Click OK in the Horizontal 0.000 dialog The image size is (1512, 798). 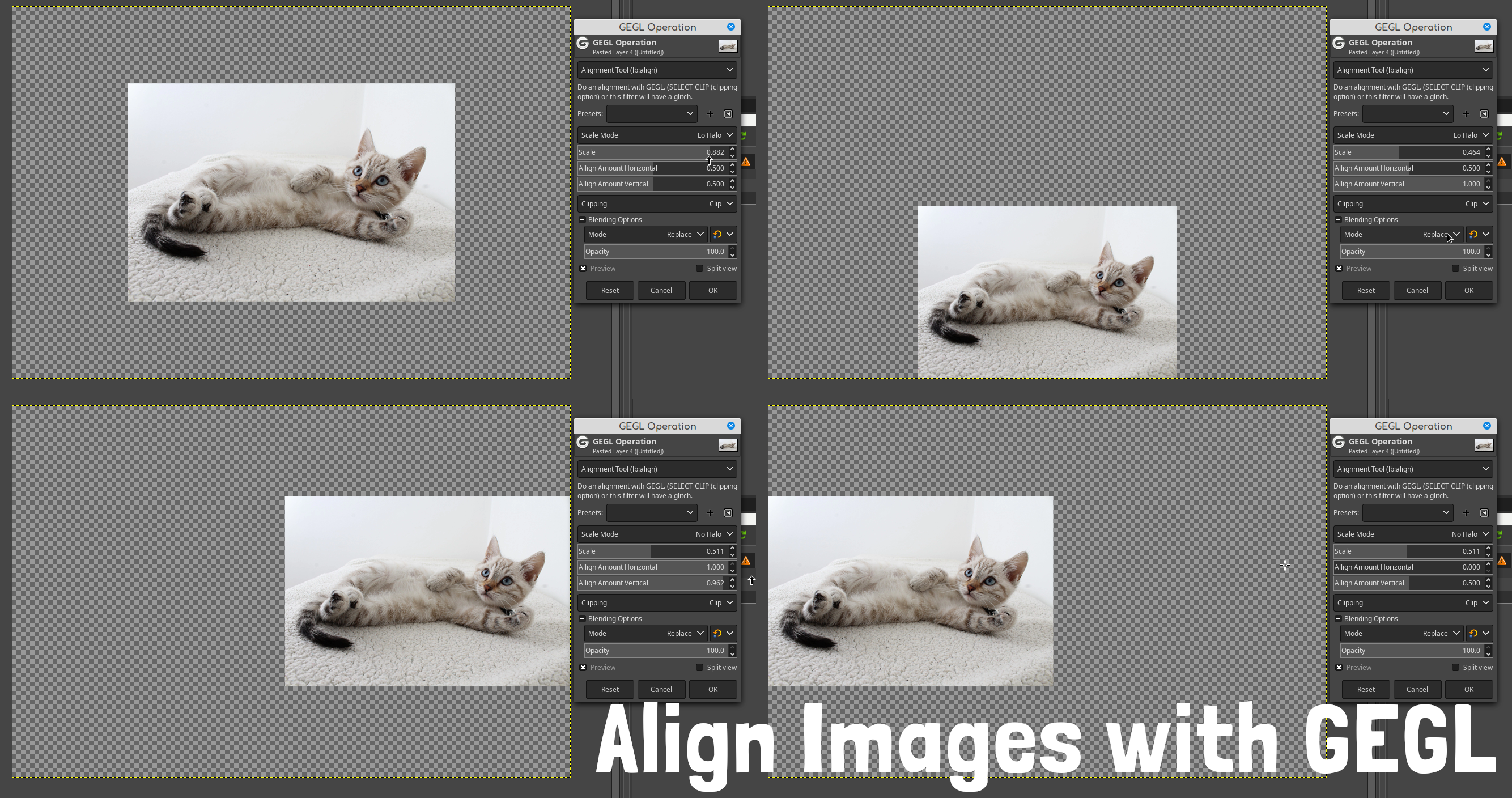(x=1468, y=689)
